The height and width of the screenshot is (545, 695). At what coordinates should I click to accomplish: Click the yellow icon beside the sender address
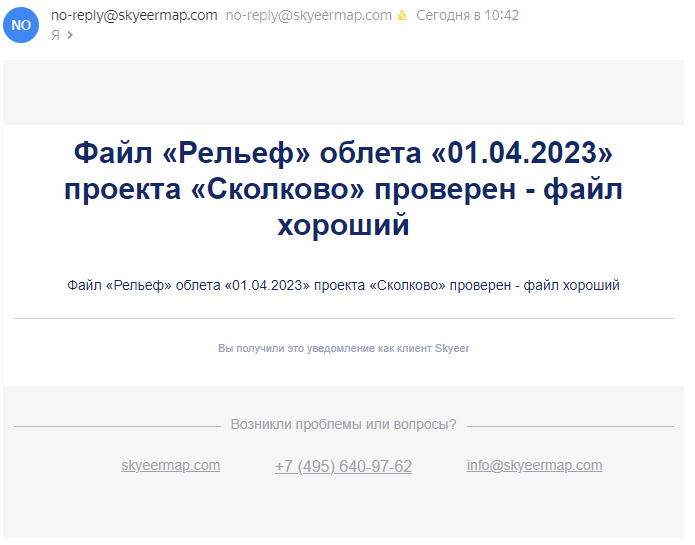click(x=402, y=16)
